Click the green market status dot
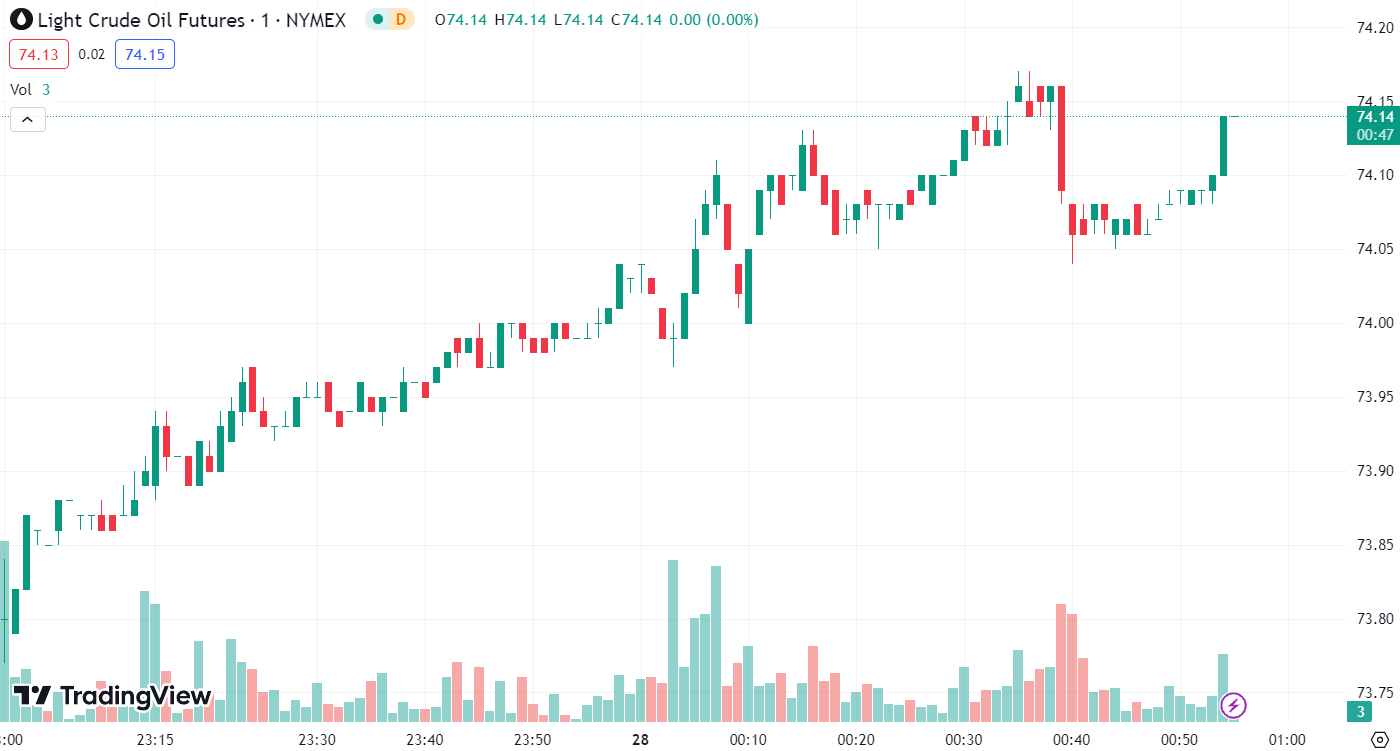 click(x=377, y=19)
